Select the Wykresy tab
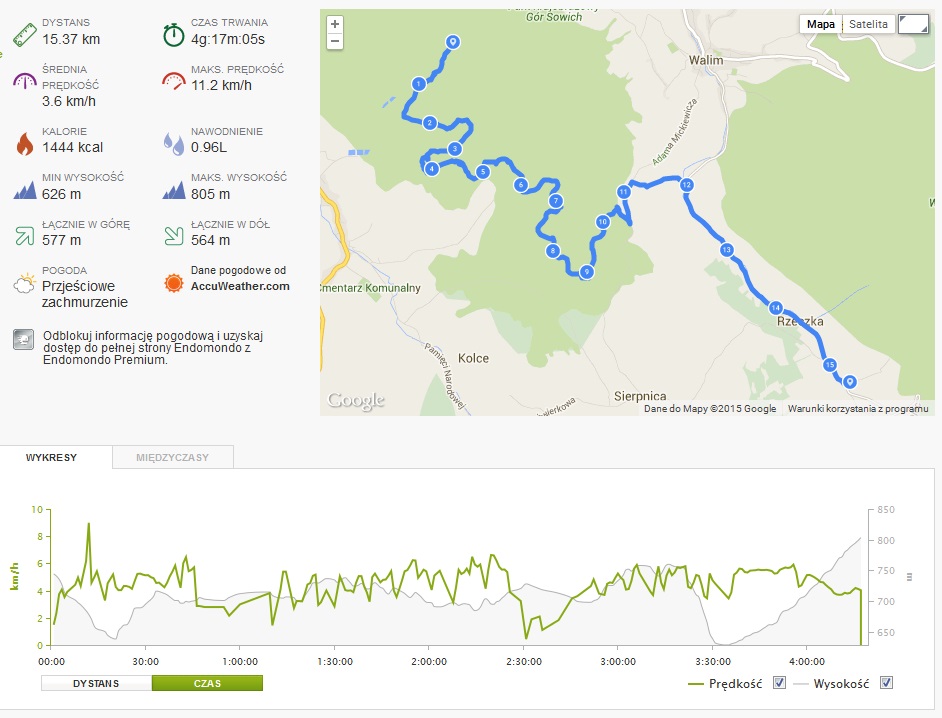Viewport: 942px width, 718px height. 52,457
